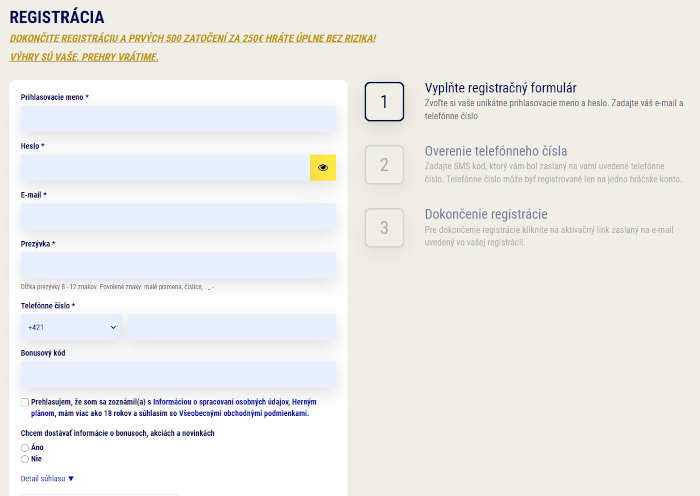700x496 pixels.
Task: Click the phone number input field
Action: [231, 327]
